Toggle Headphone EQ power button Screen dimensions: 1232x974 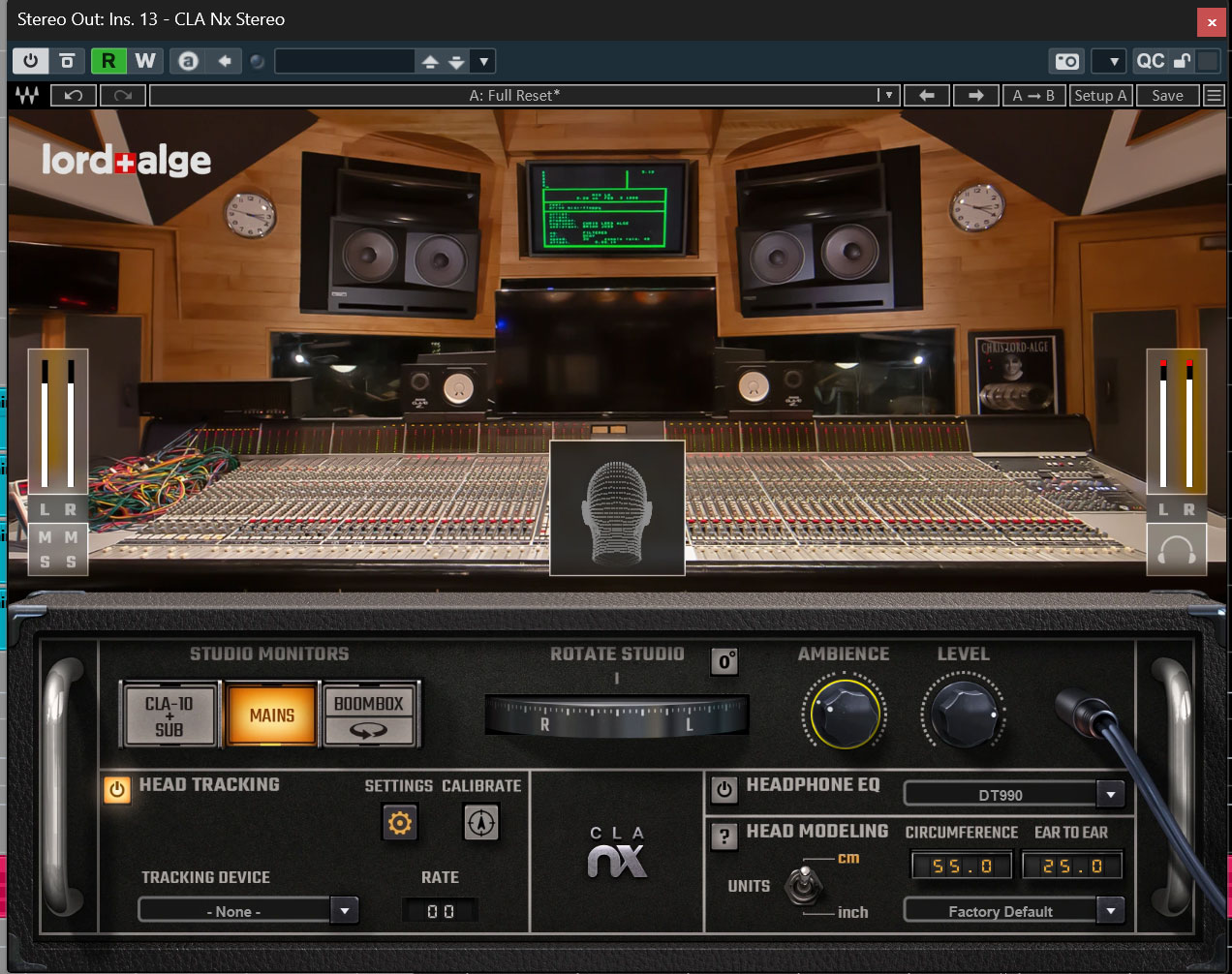pos(724,789)
